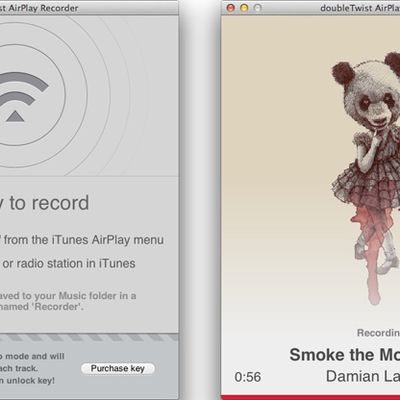The width and height of the screenshot is (400, 400).
Task: Click the "named 'Recorder'." text line
Action: pos(42,307)
